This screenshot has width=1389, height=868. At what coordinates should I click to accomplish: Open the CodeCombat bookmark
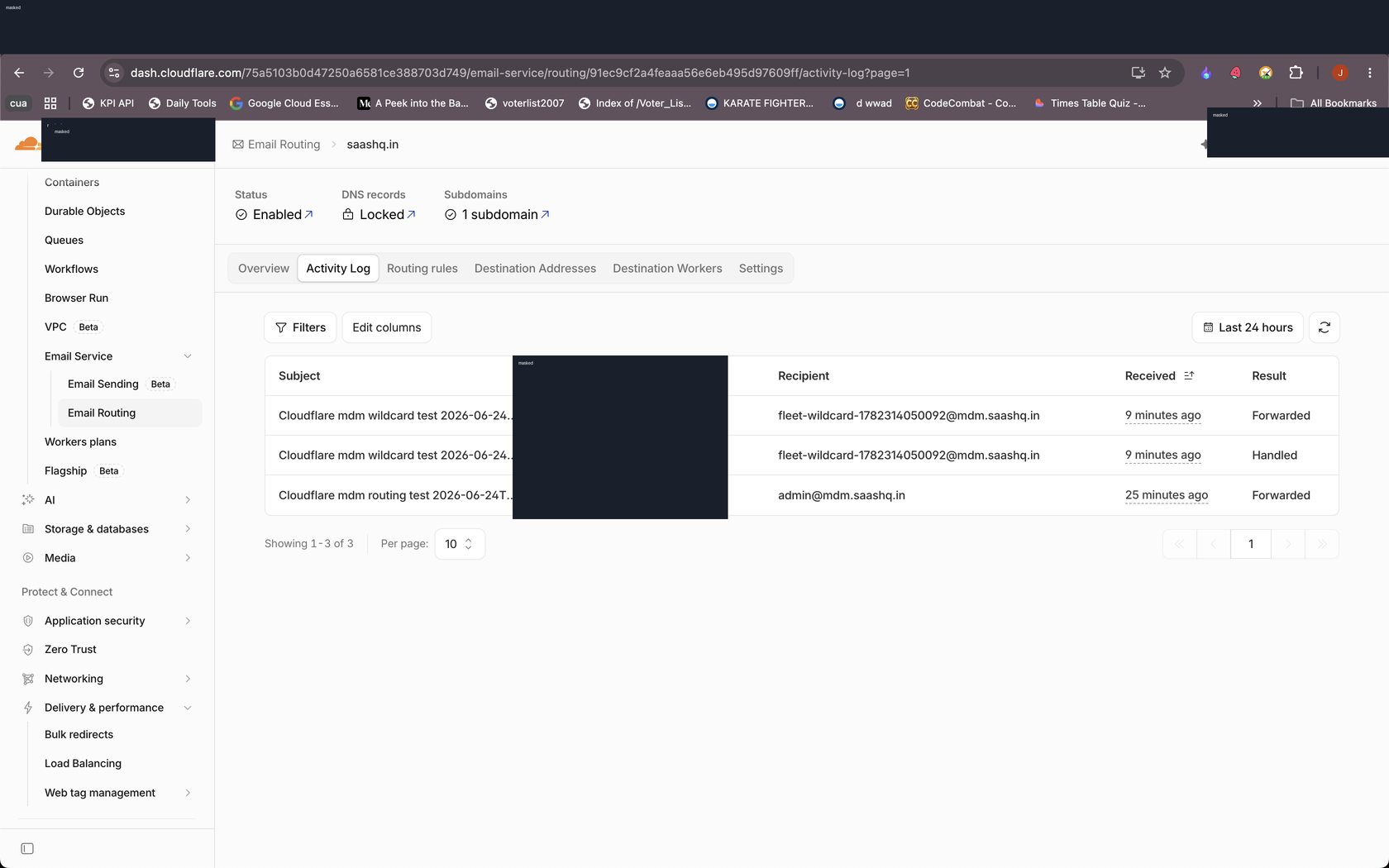(x=961, y=103)
